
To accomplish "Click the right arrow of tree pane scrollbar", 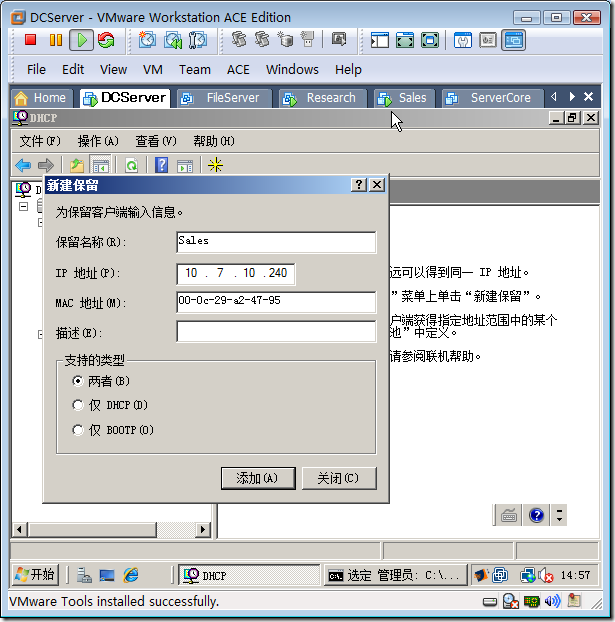I will point(203,529).
